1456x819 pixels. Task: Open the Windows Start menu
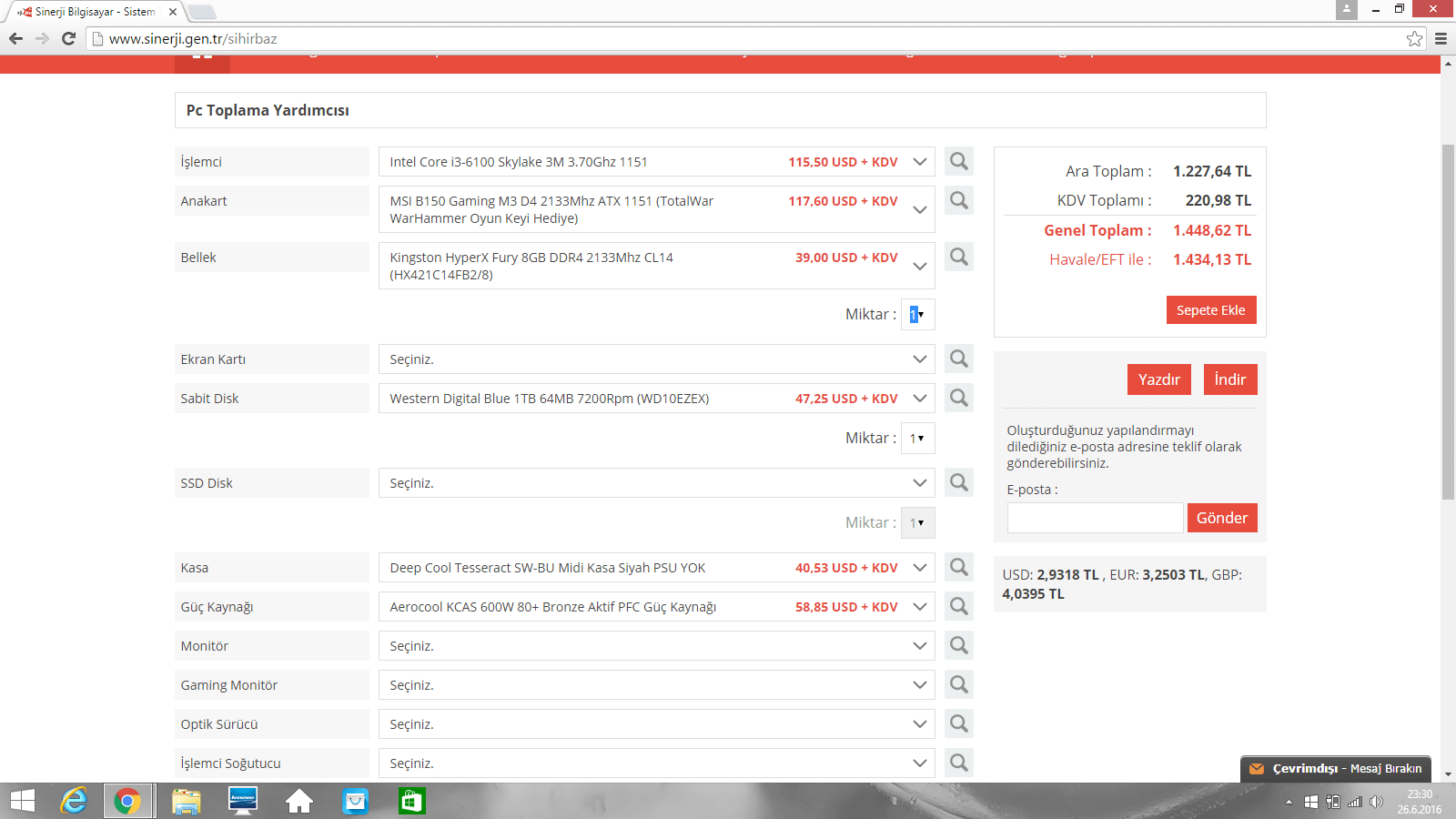pyautogui.click(x=22, y=801)
